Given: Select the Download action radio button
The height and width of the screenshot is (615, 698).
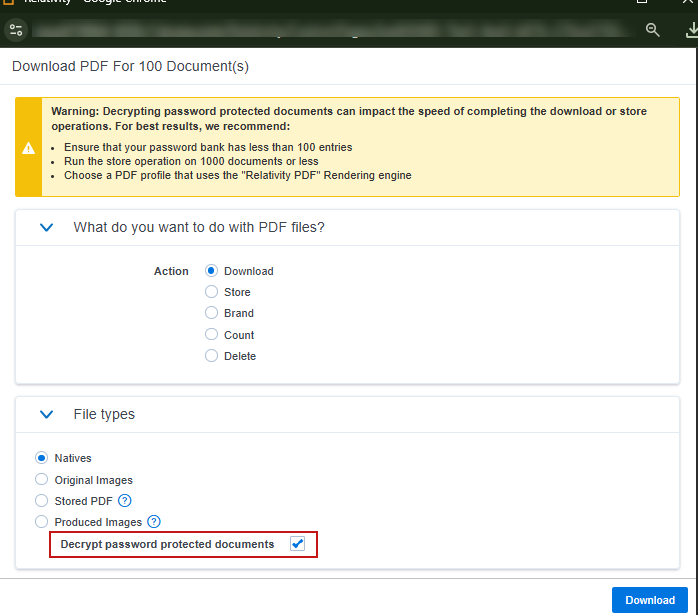Looking at the screenshot, I should [x=211, y=271].
